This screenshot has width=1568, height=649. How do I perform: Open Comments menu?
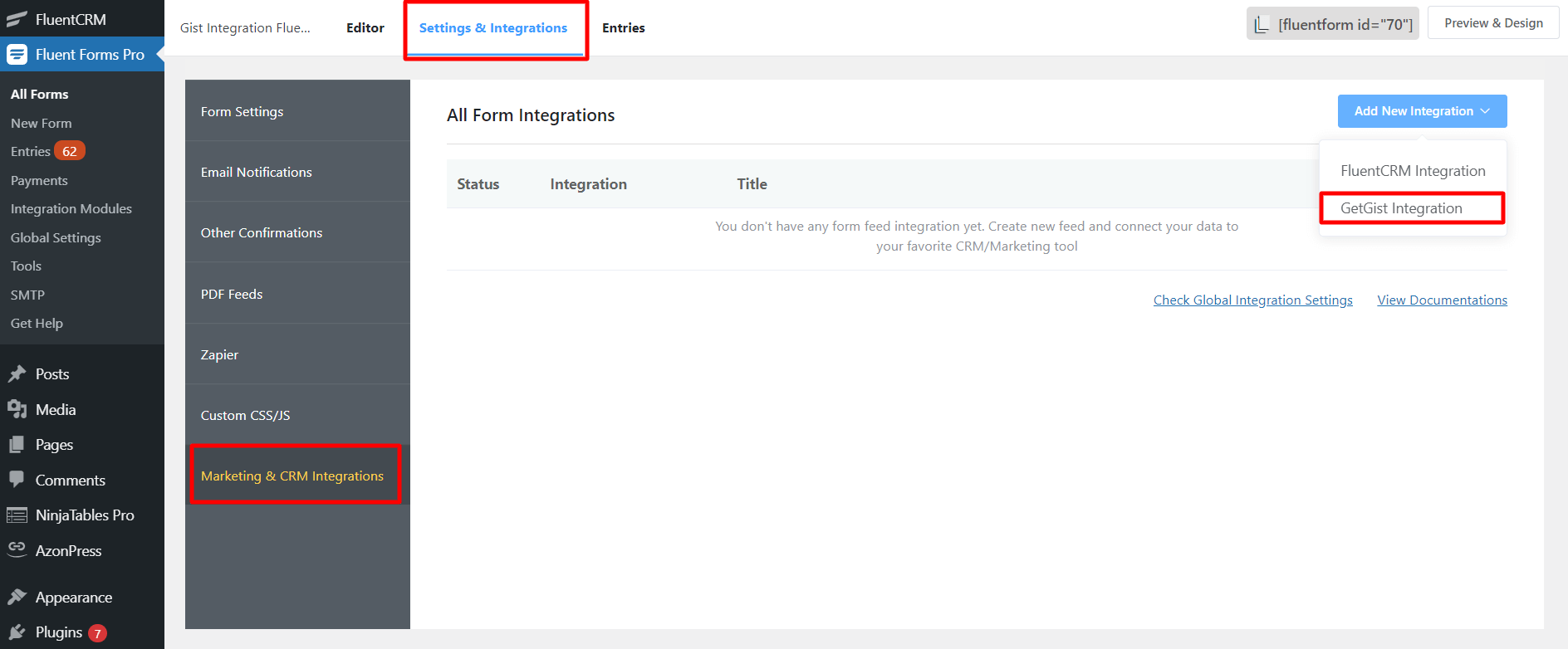point(82,480)
